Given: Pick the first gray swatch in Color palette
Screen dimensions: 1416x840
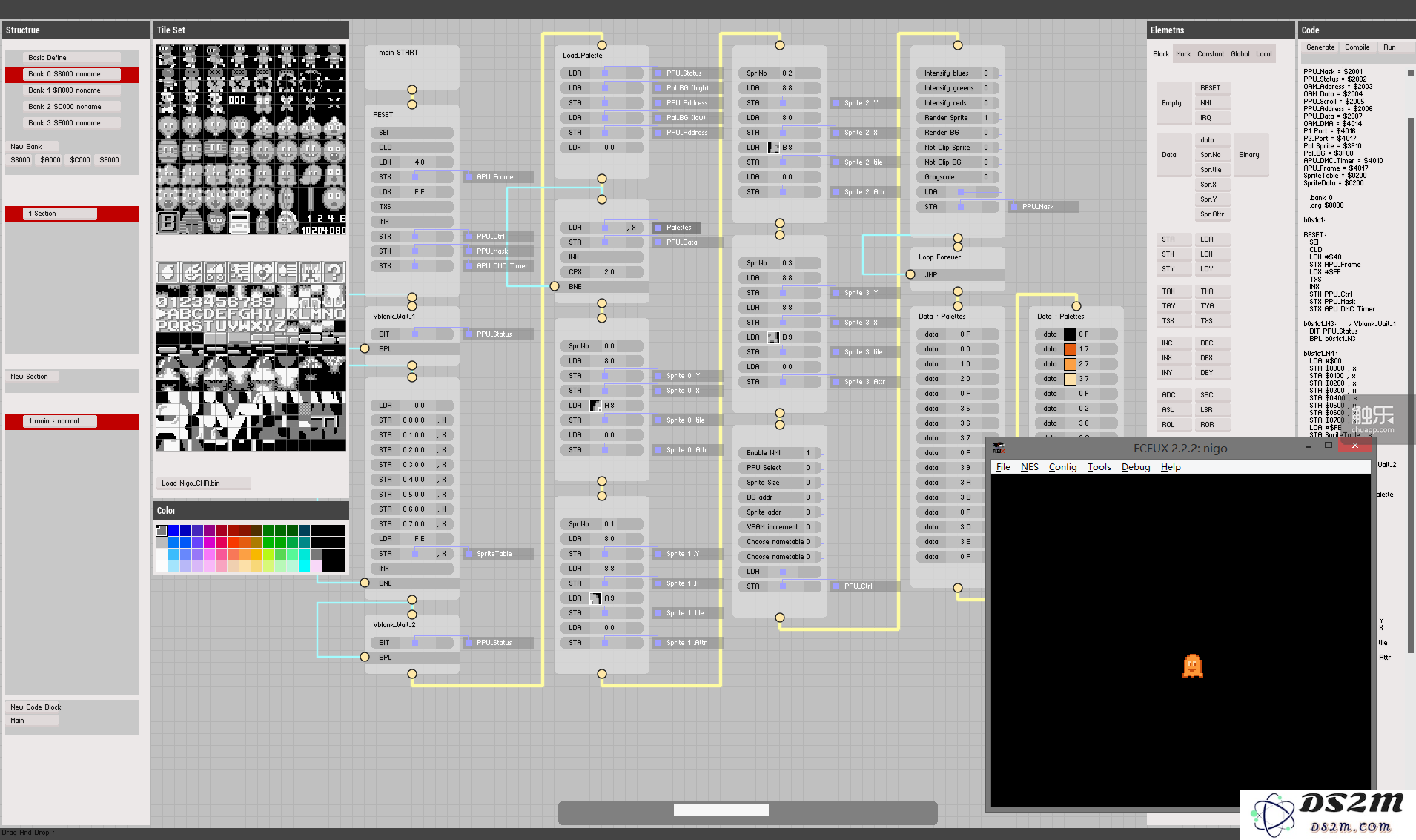Looking at the screenshot, I should [x=162, y=531].
